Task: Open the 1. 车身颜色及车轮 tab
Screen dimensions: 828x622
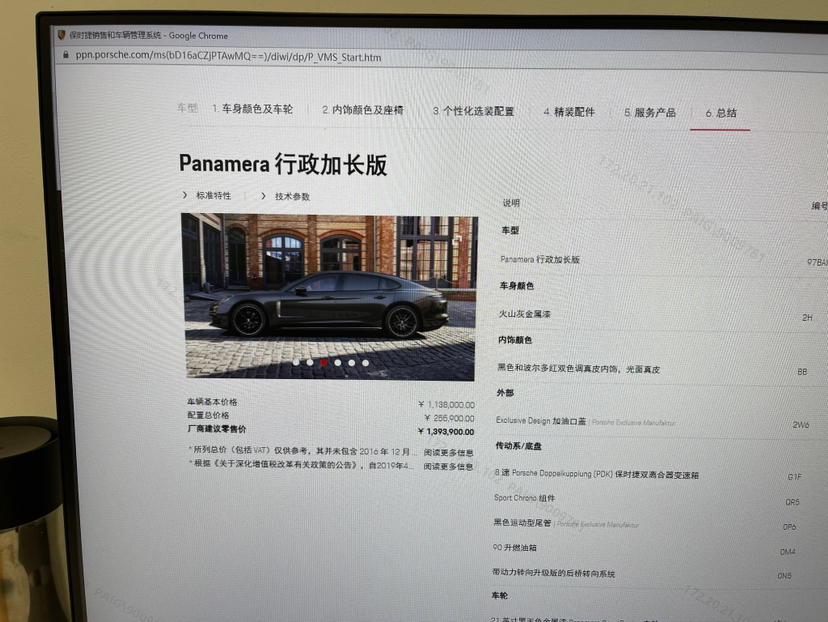Action: click(x=252, y=109)
